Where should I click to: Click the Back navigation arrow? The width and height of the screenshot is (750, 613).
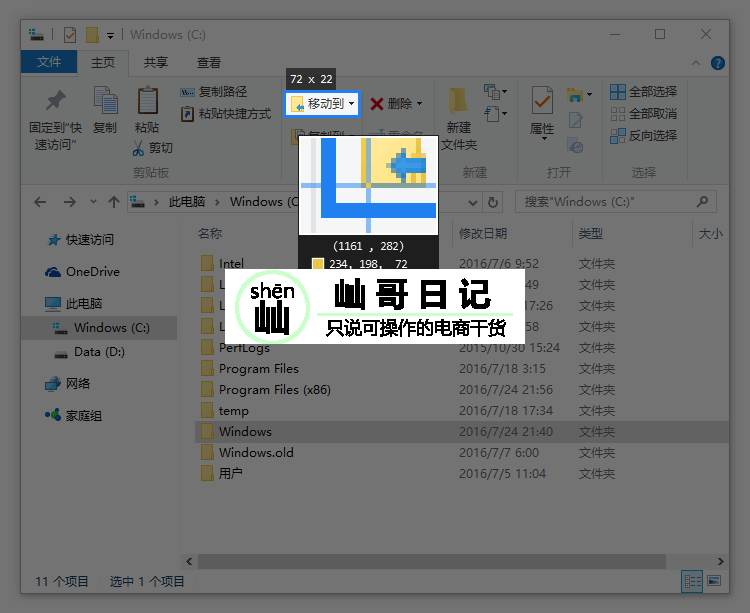(40, 202)
